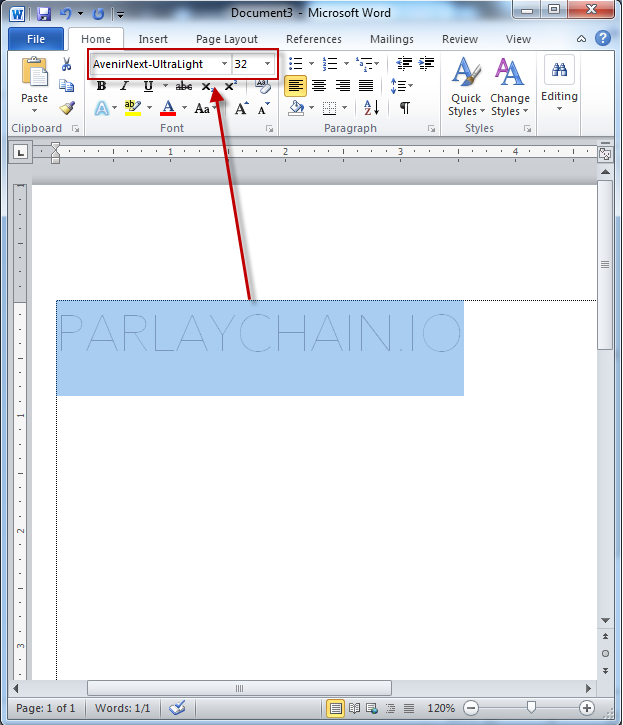Switch to the References tab
This screenshot has height=725, width=623.
tap(314, 39)
